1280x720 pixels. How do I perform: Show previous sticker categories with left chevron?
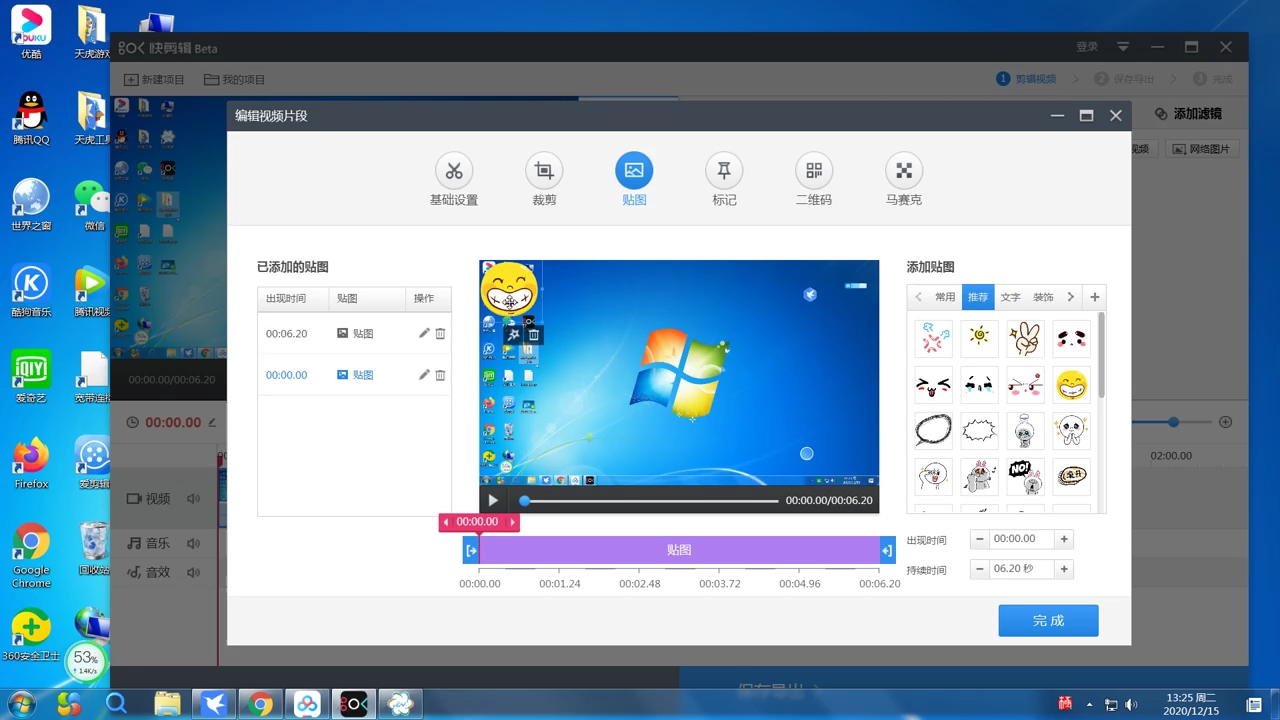918,297
